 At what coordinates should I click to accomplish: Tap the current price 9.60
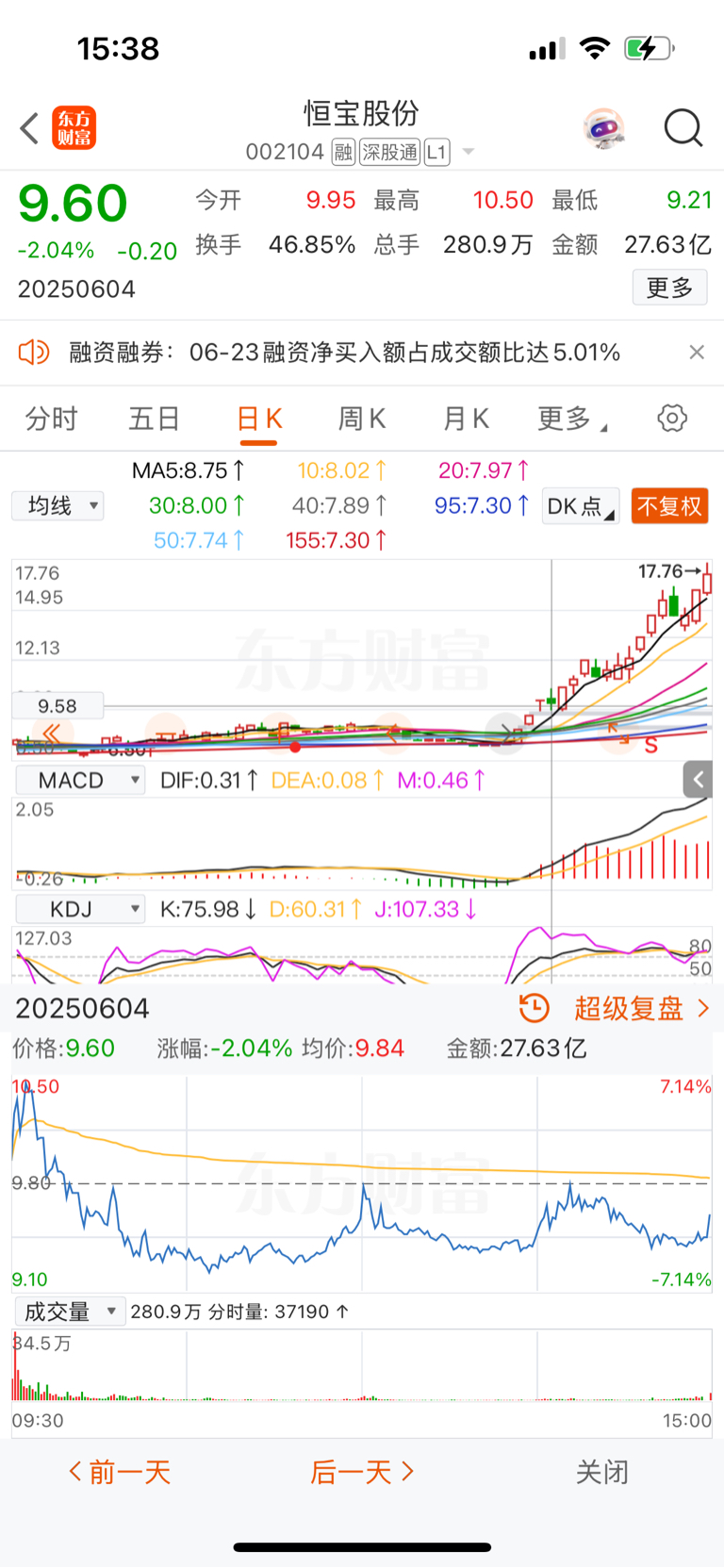click(73, 203)
